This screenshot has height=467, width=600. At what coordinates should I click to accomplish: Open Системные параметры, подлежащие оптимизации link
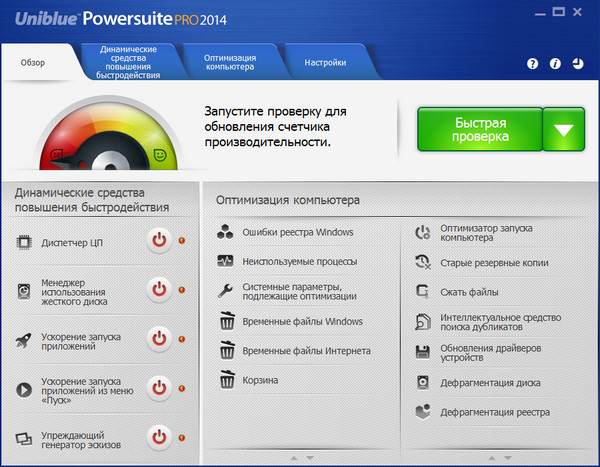[299, 291]
